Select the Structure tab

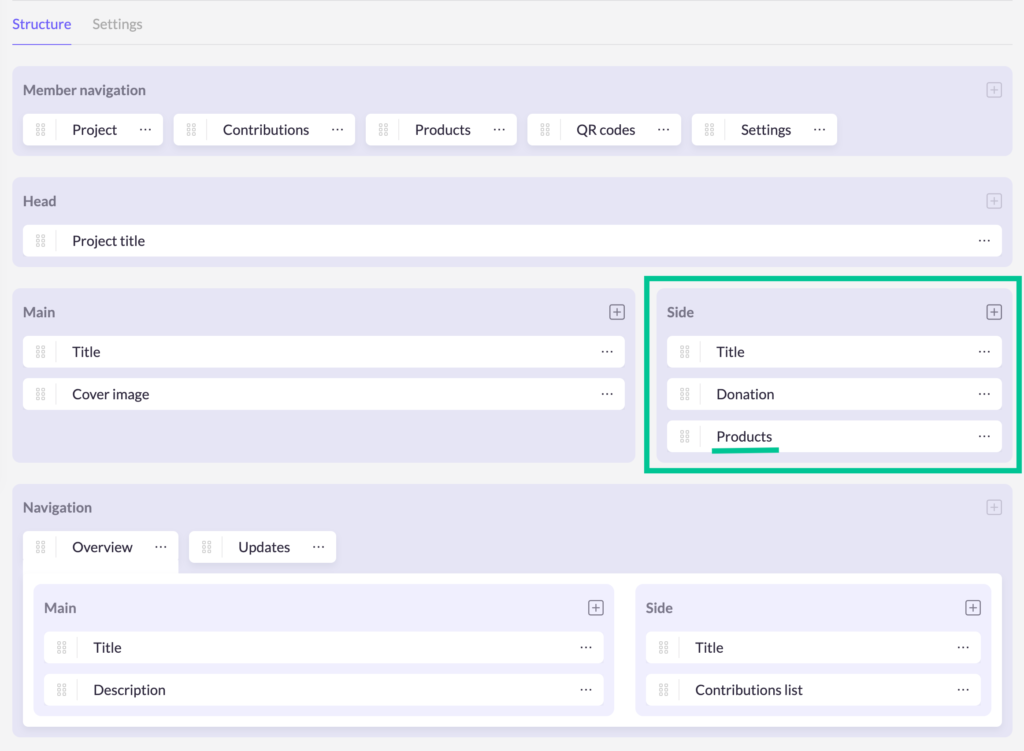click(x=41, y=24)
